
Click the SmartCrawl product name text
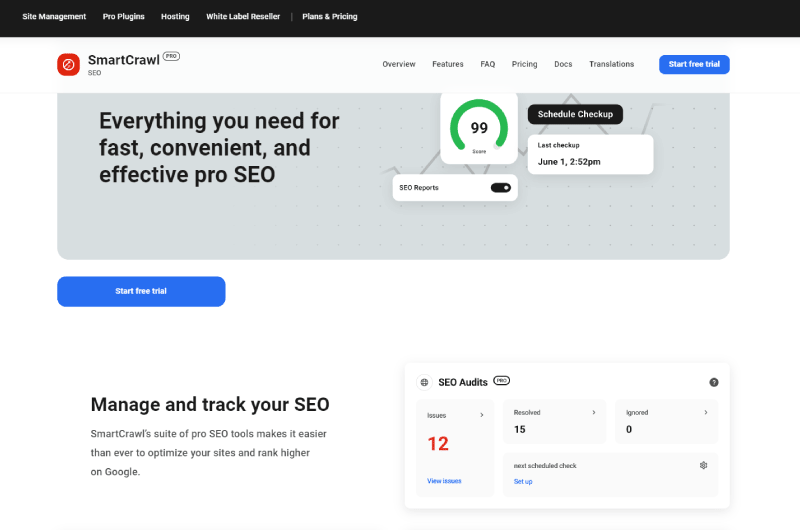point(124,60)
